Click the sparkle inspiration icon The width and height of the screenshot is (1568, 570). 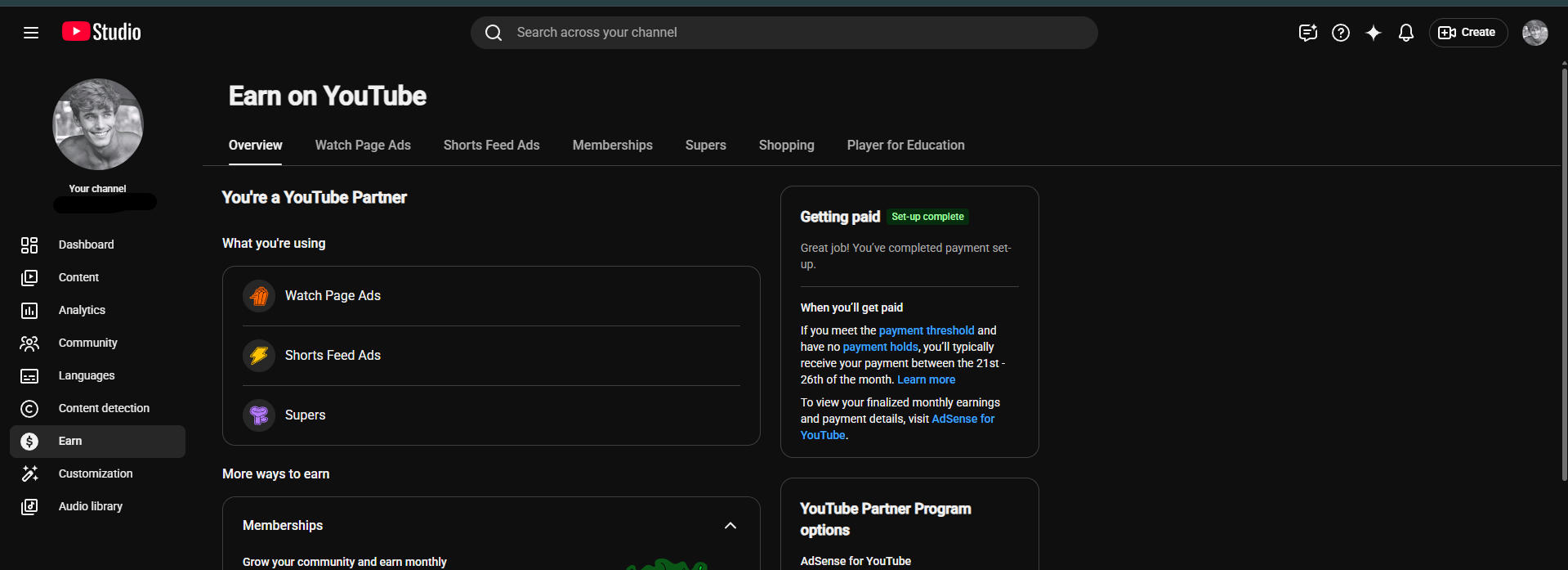pos(1374,33)
